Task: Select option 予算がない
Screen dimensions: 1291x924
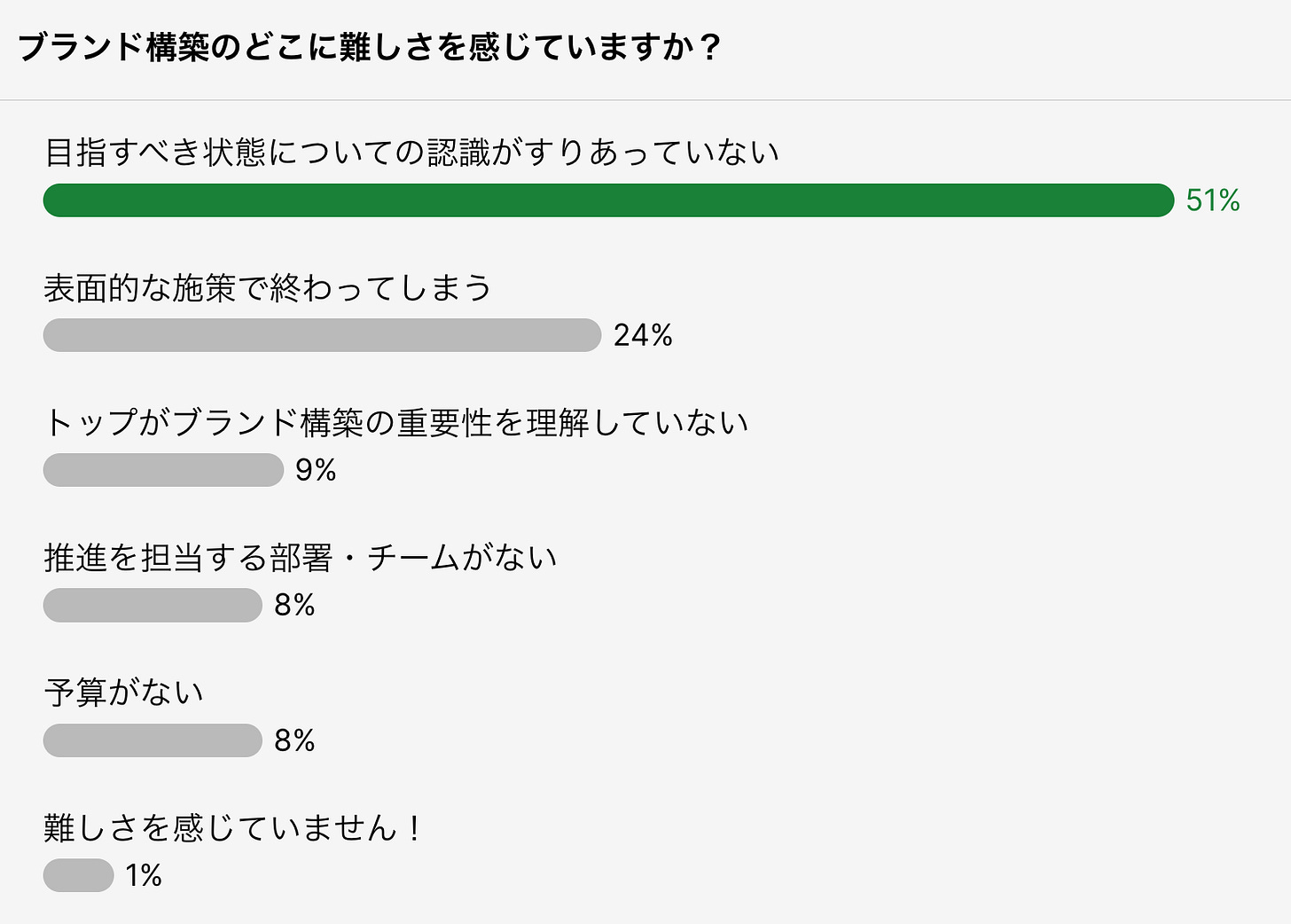Action: [124, 693]
